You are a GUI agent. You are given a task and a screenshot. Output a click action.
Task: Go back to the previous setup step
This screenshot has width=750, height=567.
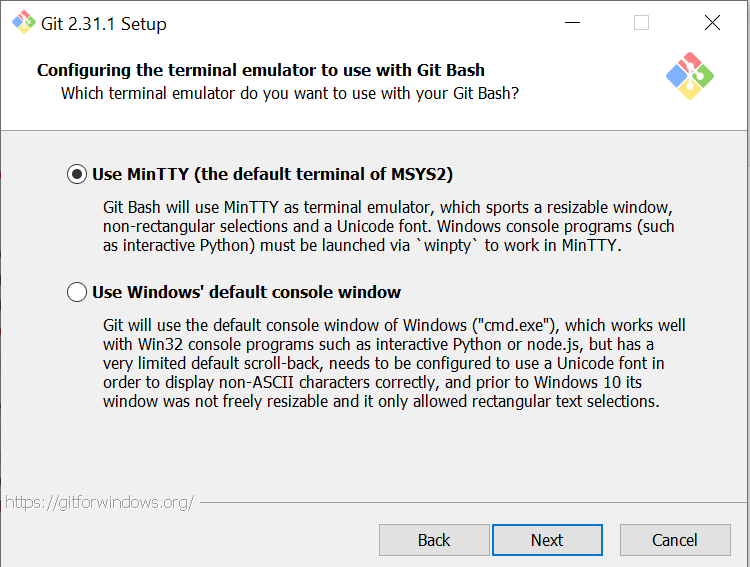(433, 540)
